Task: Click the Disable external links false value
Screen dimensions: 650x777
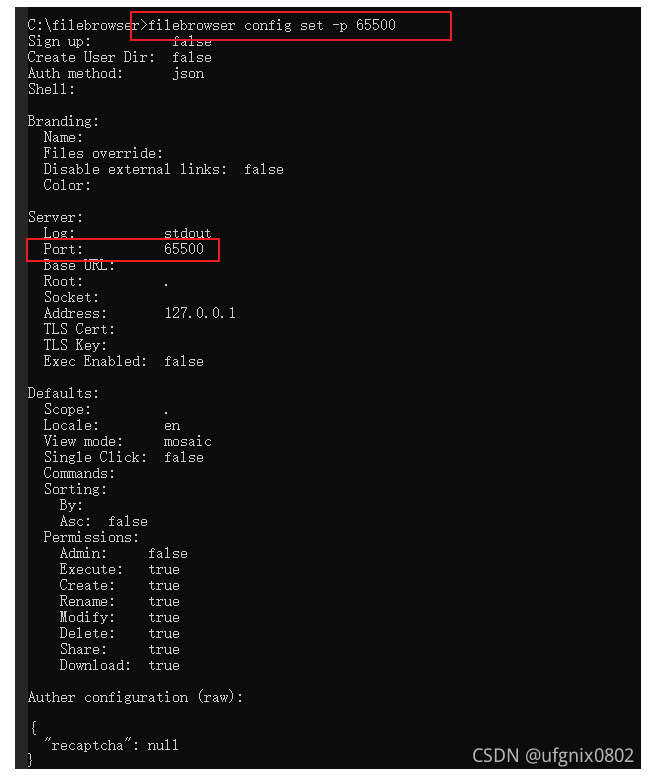Action: coord(264,169)
